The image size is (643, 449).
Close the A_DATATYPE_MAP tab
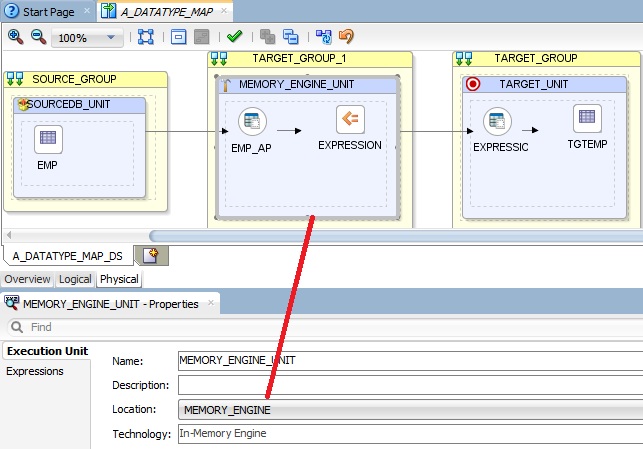[x=223, y=11]
